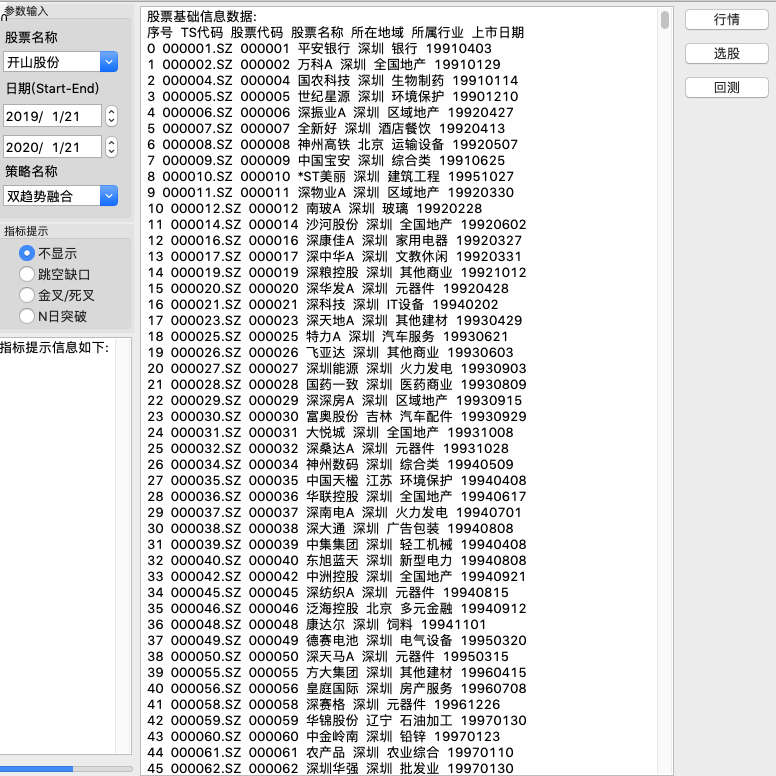Click row 10 南玻A
Viewport: 776px width, 776px height.
click(315, 208)
